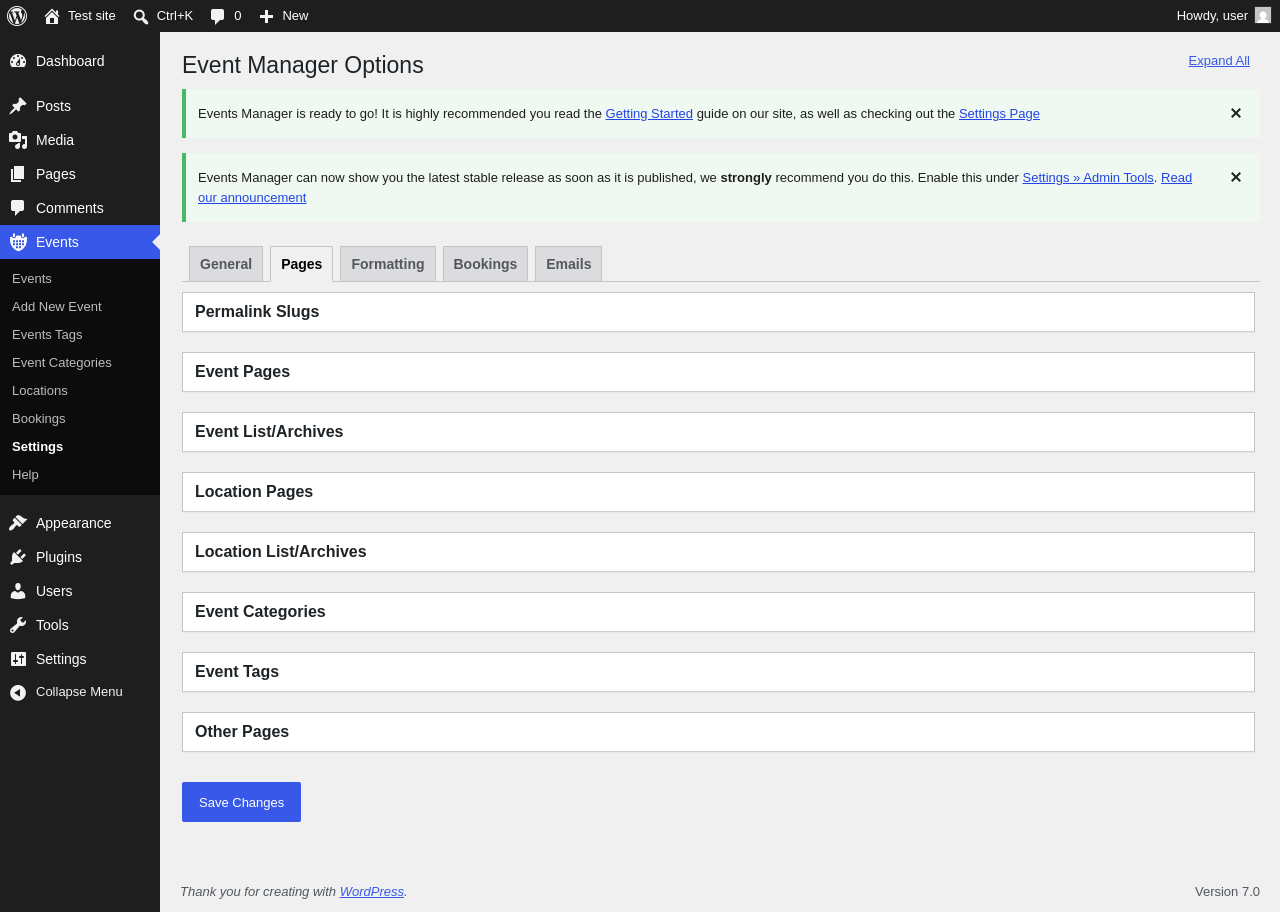Click the Version 7.0 footer text
Image resolution: width=1280 pixels, height=912 pixels.
coord(1227,891)
